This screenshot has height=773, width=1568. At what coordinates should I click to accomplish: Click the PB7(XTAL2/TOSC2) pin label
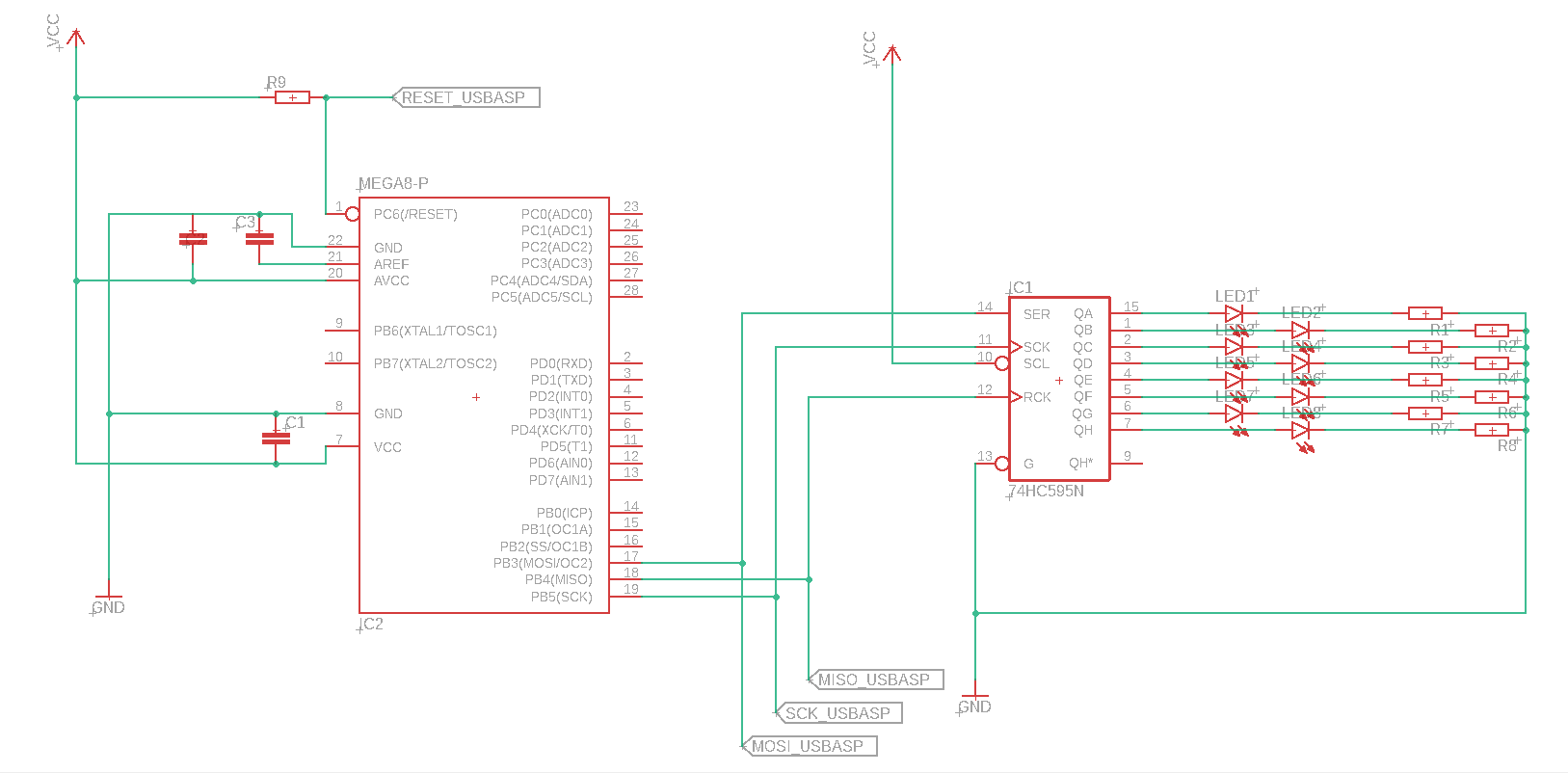click(436, 363)
